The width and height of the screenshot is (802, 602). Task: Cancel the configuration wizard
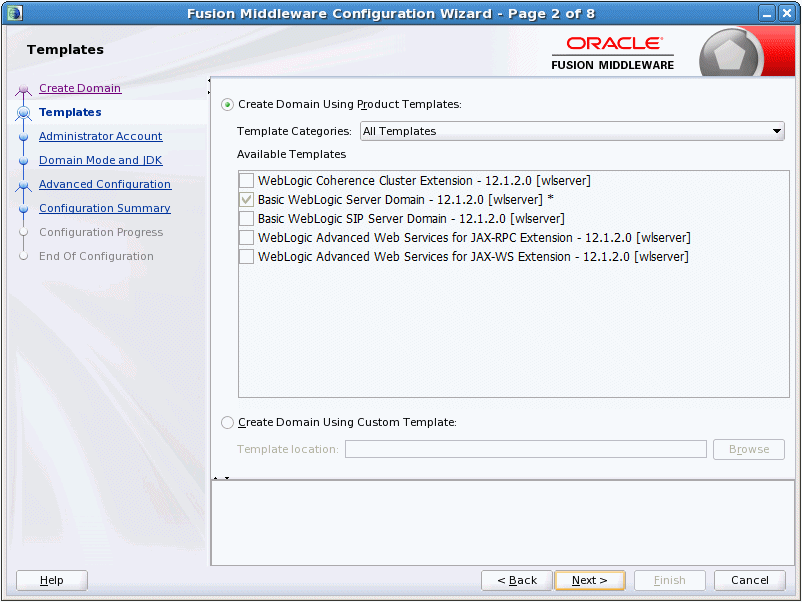tap(750, 581)
